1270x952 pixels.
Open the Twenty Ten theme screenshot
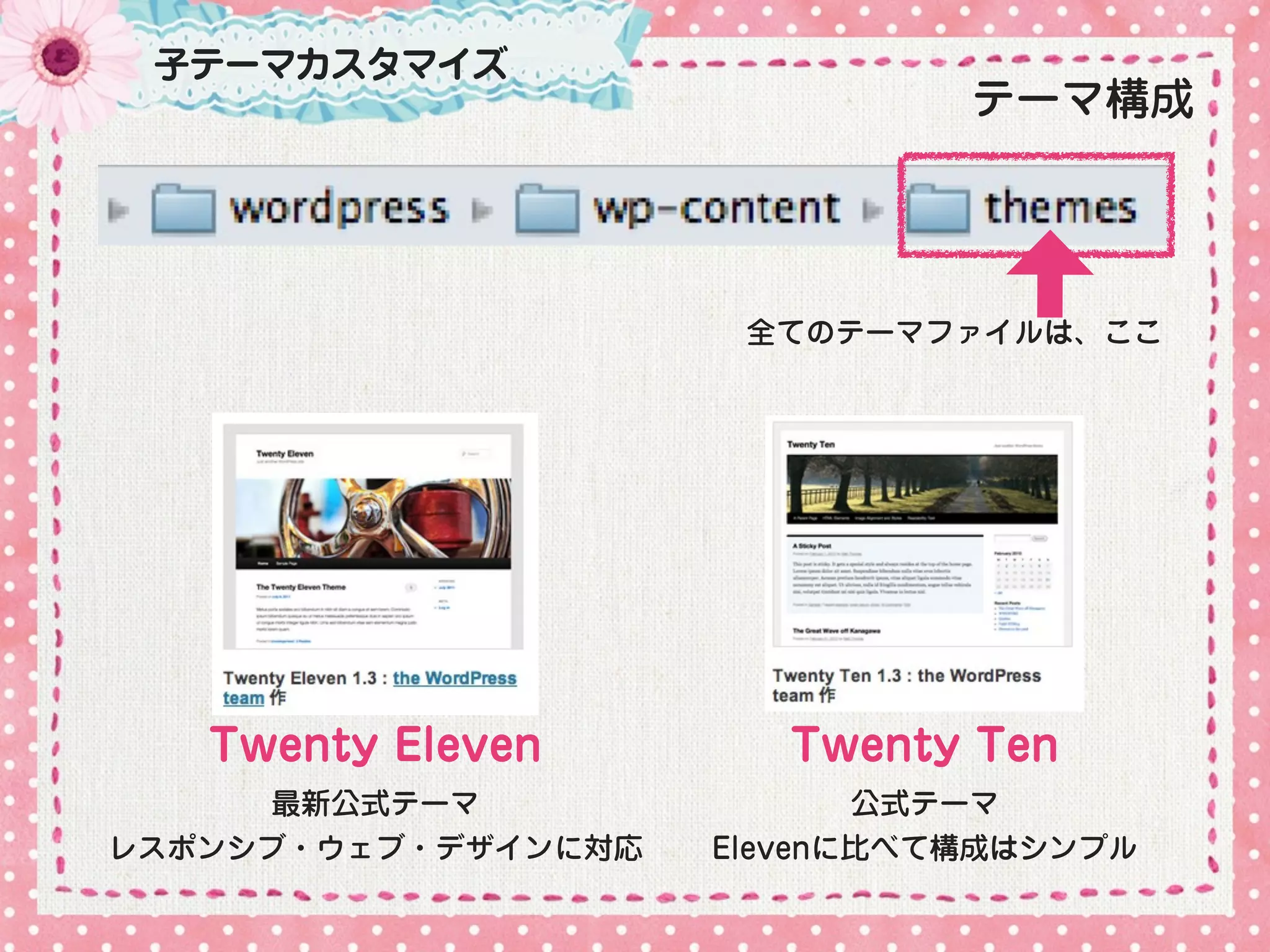[x=923, y=534]
